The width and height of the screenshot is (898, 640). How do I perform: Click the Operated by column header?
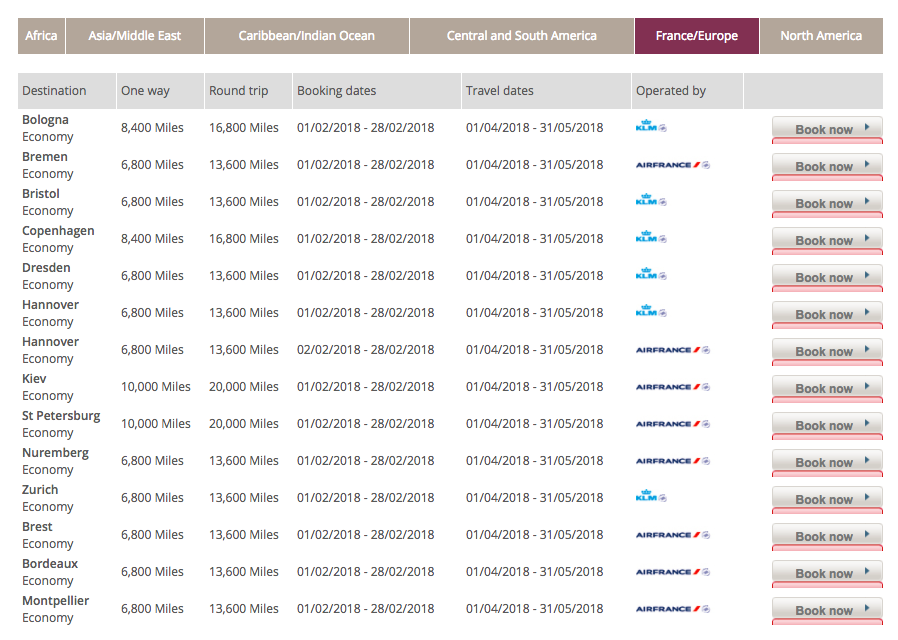point(687,90)
